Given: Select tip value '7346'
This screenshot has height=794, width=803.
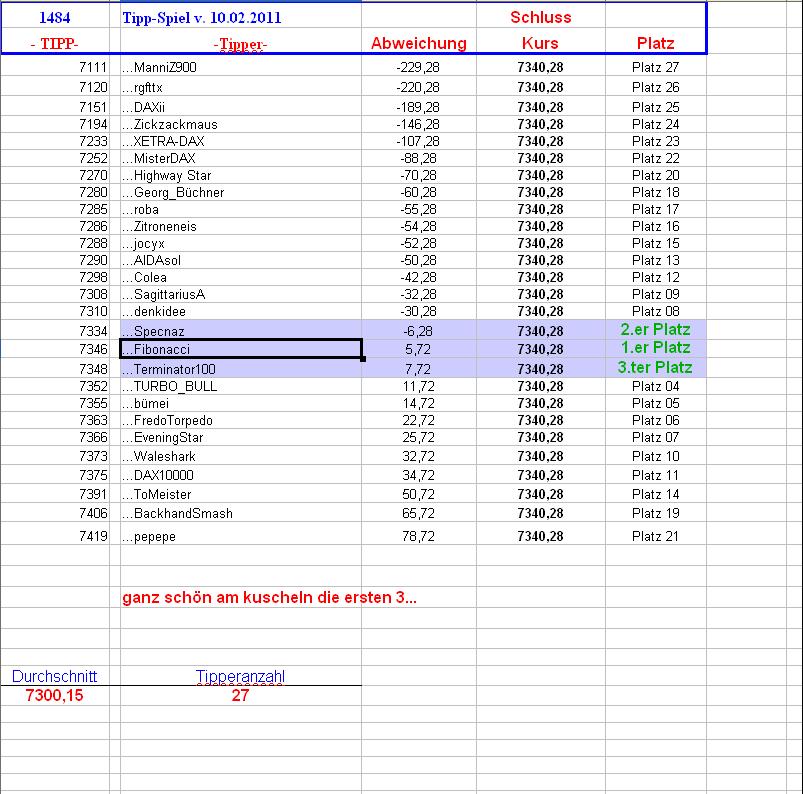Looking at the screenshot, I should click(x=93, y=349).
